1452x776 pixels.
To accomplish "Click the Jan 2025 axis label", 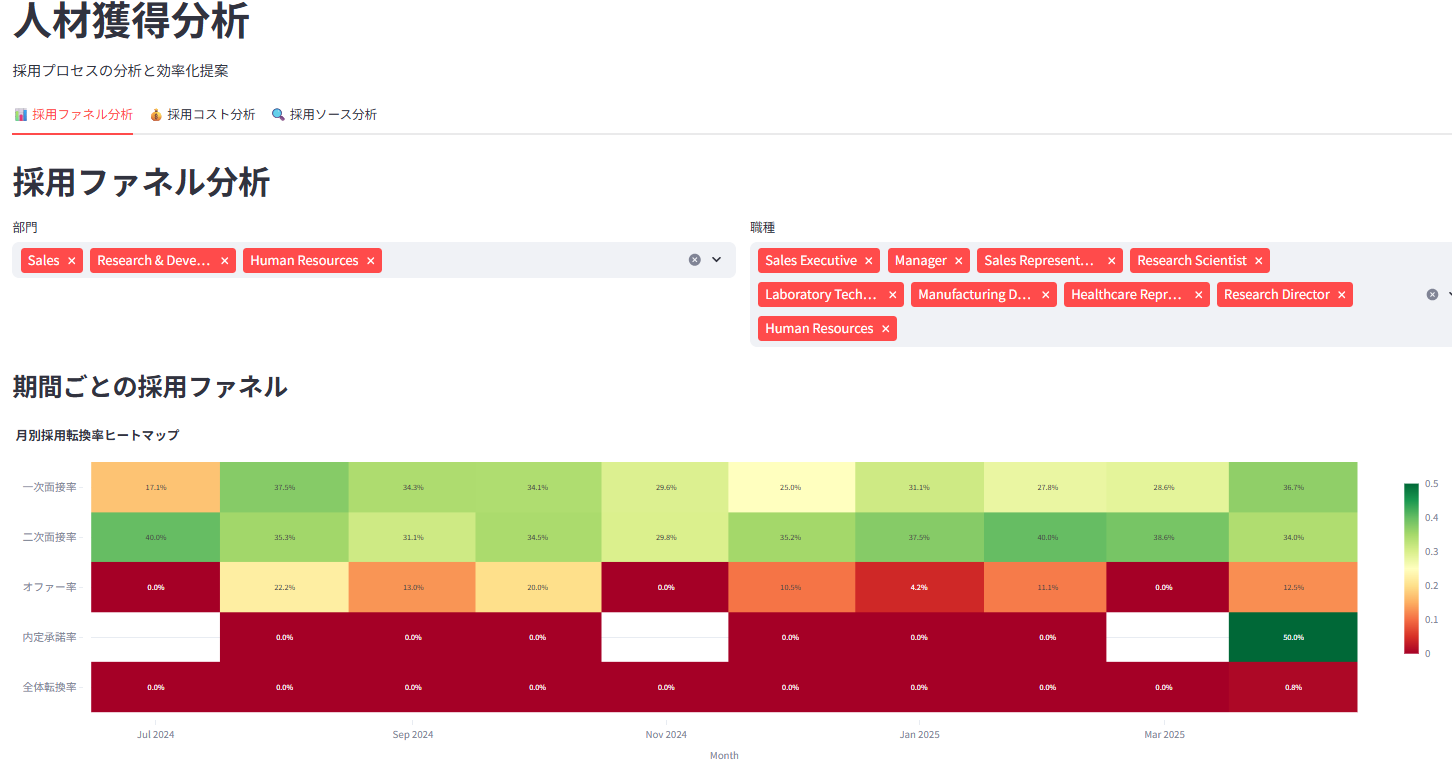I will 919,734.
